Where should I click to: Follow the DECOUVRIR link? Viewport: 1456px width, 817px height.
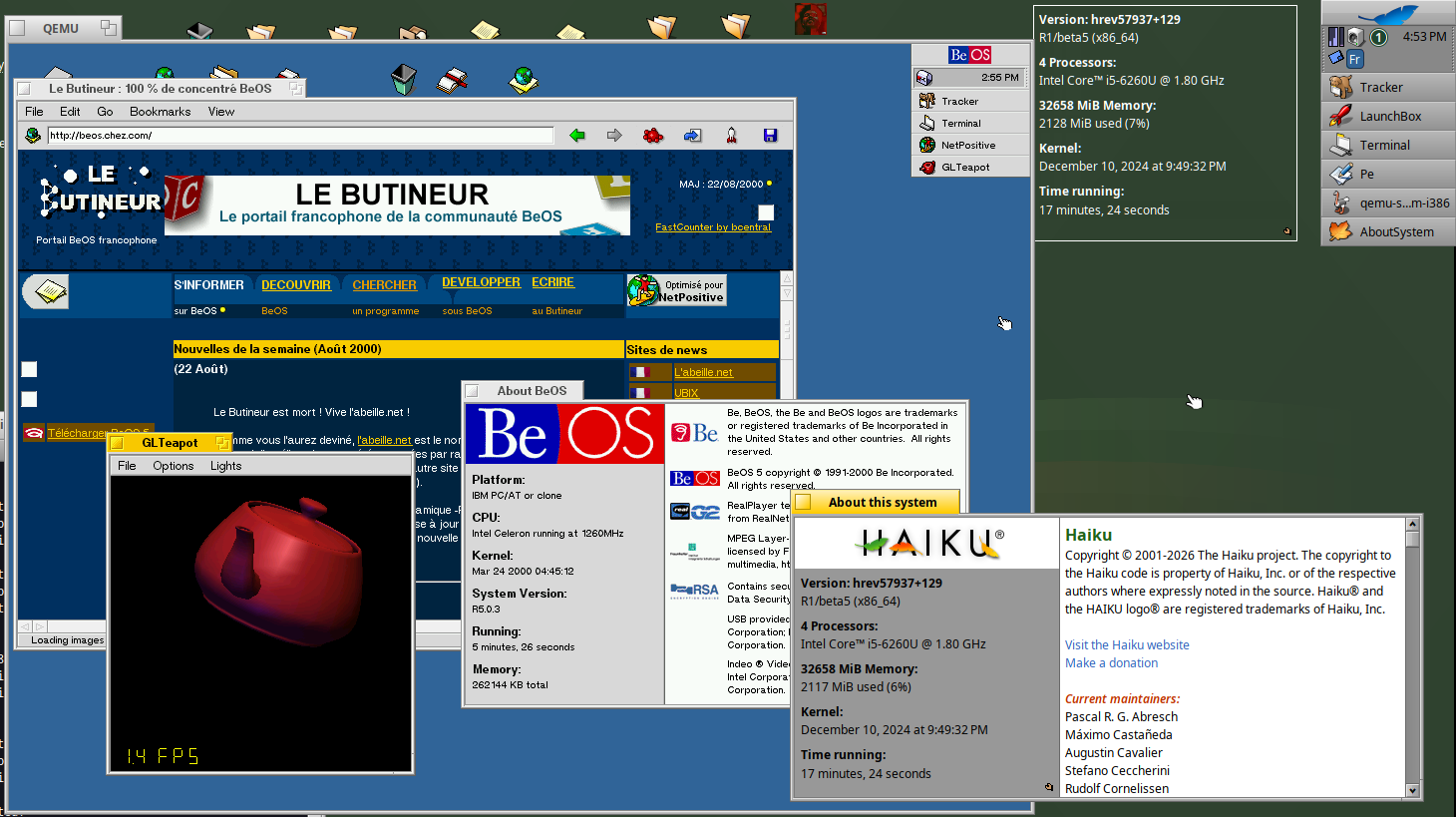[x=296, y=285]
